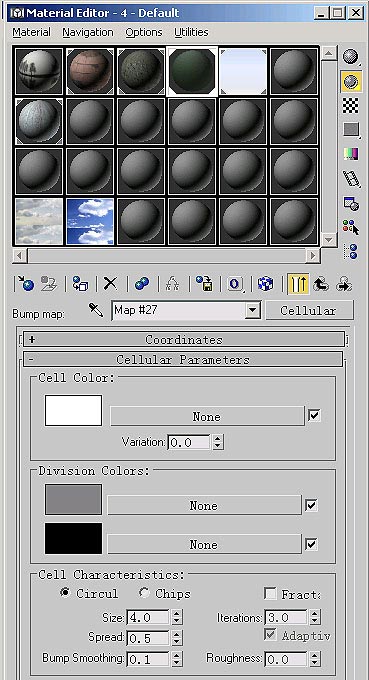Open the Material Editor Options icon
The height and width of the screenshot is (680, 369).
pos(351,203)
